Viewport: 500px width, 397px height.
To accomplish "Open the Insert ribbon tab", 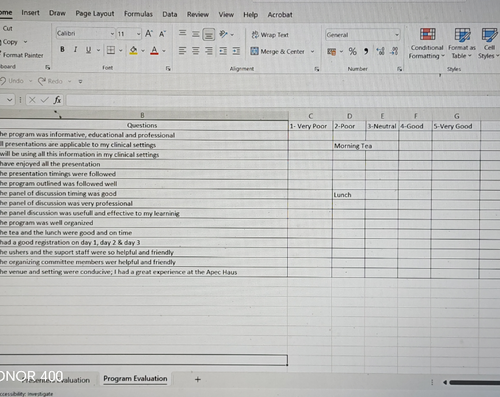I will (30, 13).
